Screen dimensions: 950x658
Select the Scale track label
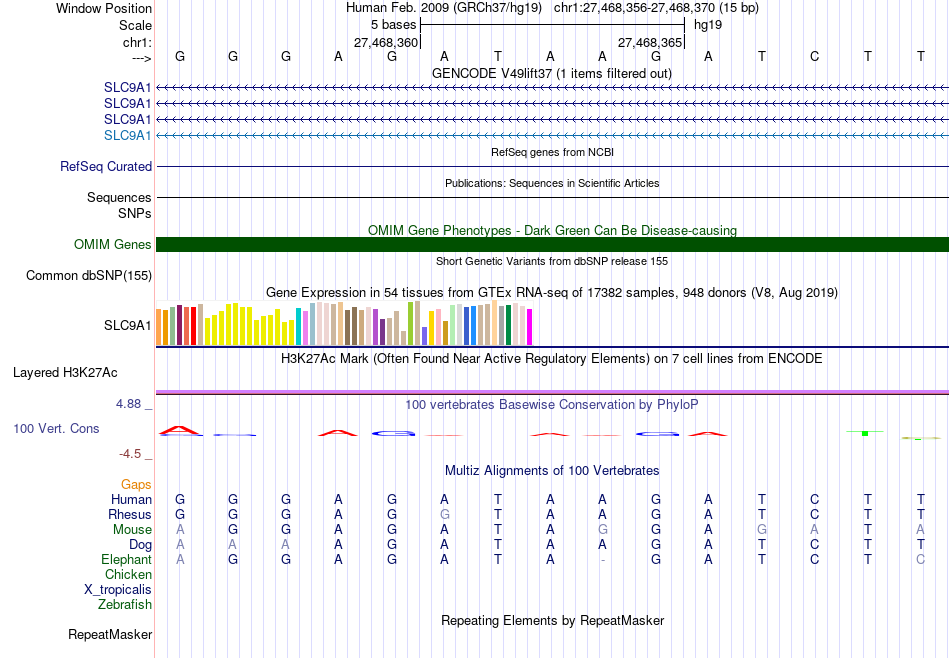click(135, 25)
